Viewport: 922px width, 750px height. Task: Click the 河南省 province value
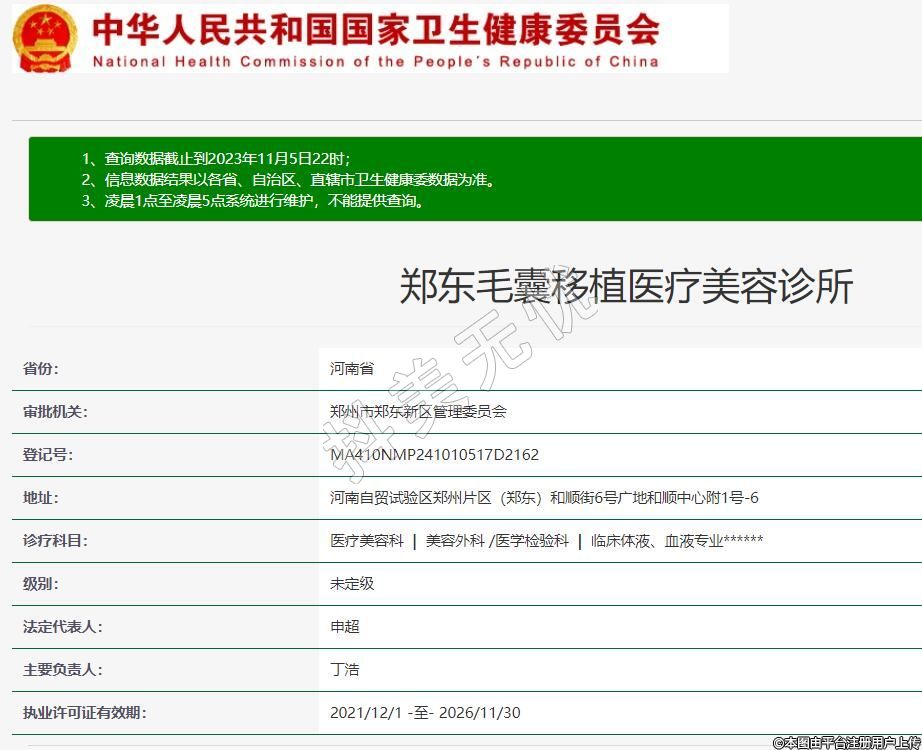coord(352,369)
